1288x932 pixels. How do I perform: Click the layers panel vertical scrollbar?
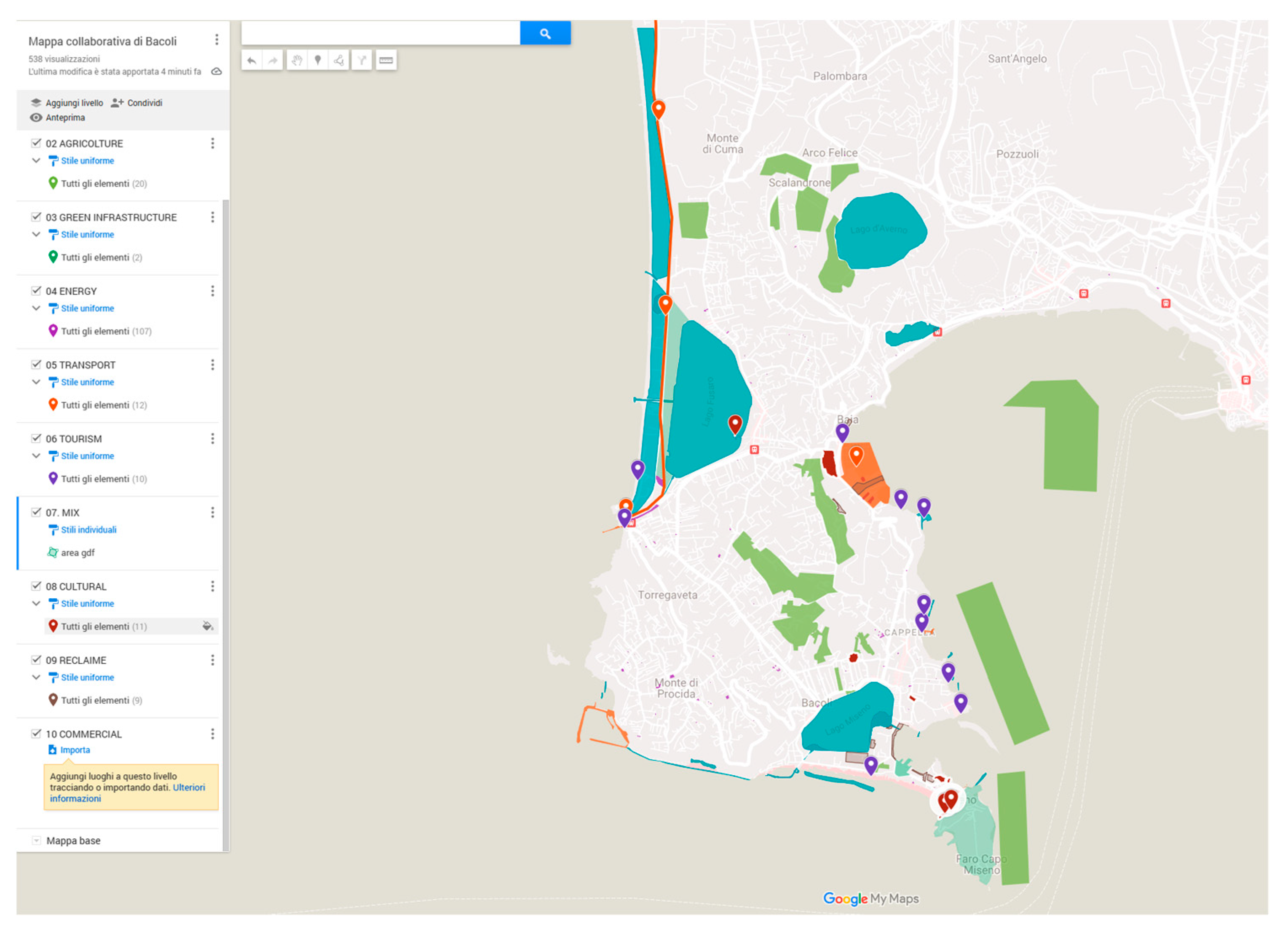225,511
